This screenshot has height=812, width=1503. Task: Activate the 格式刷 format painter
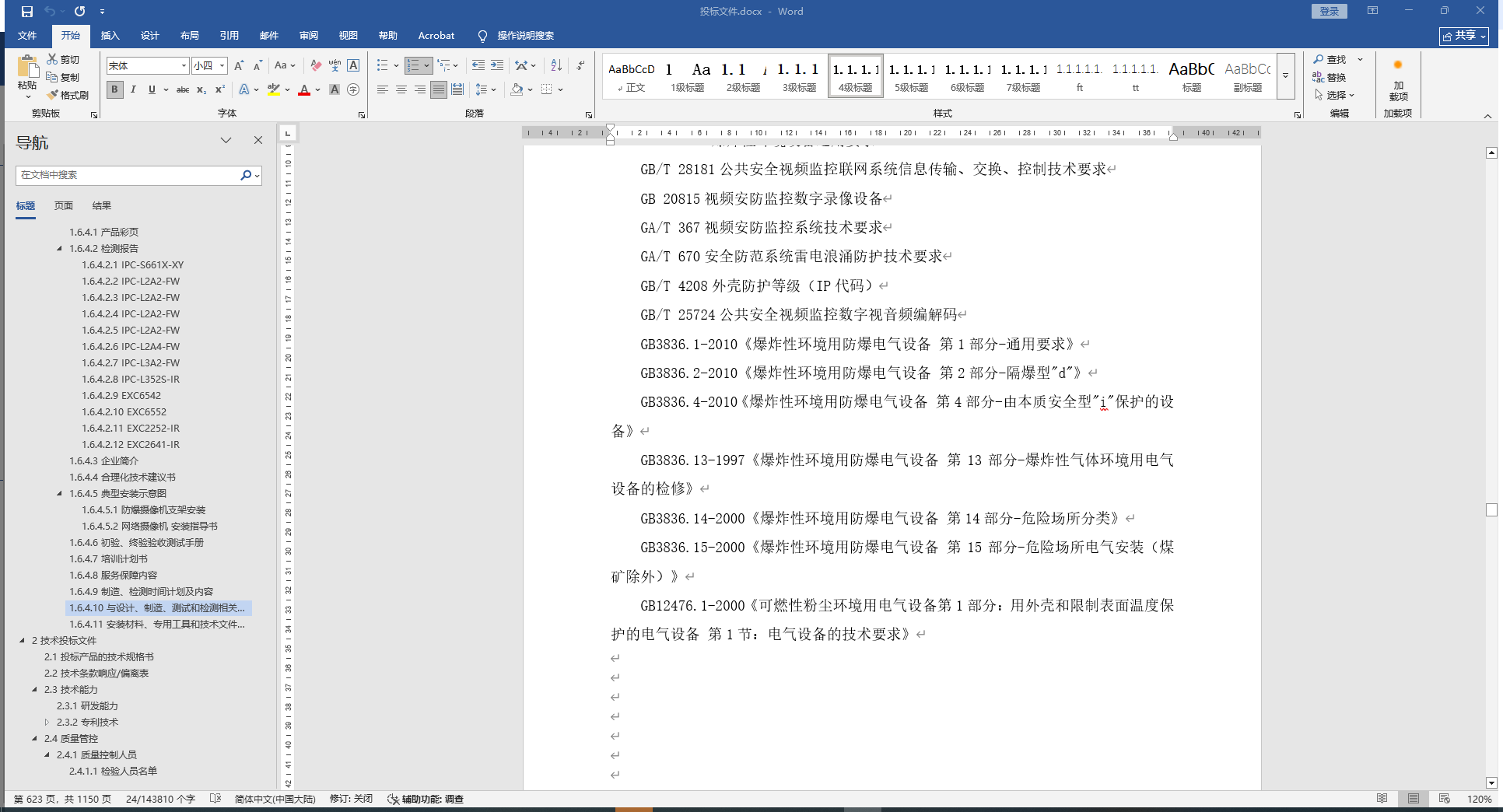pyautogui.click(x=68, y=95)
